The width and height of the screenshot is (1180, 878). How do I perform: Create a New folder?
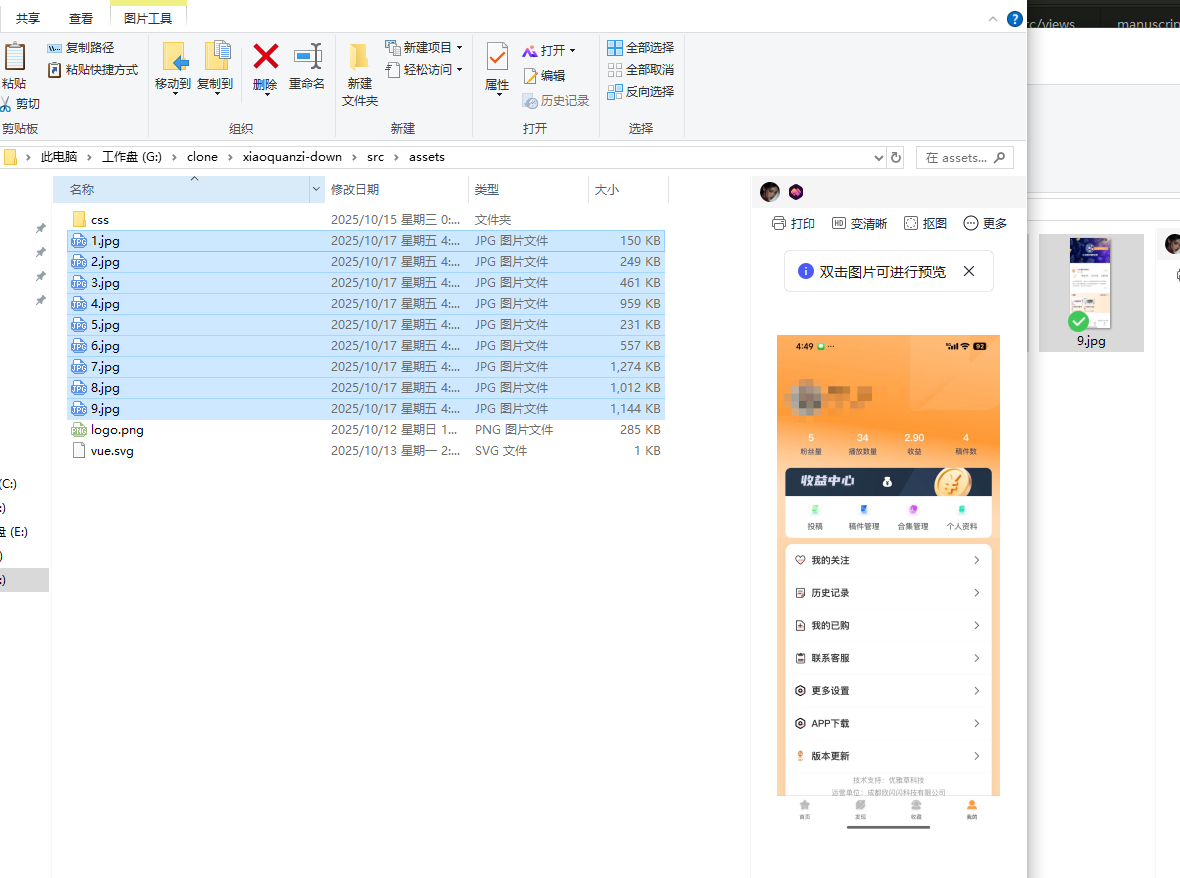(360, 74)
